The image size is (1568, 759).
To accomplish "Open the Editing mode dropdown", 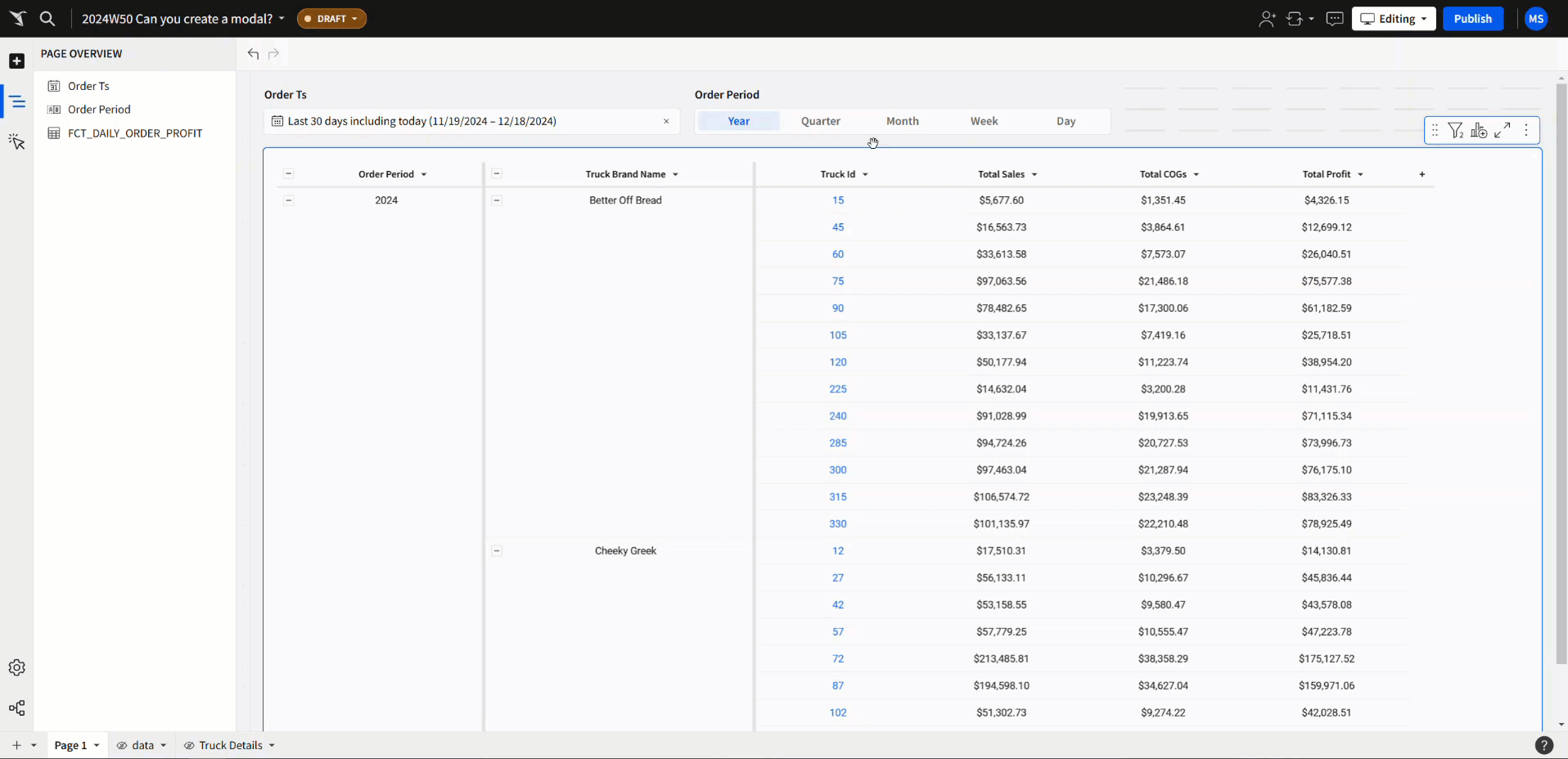I will (x=1393, y=19).
